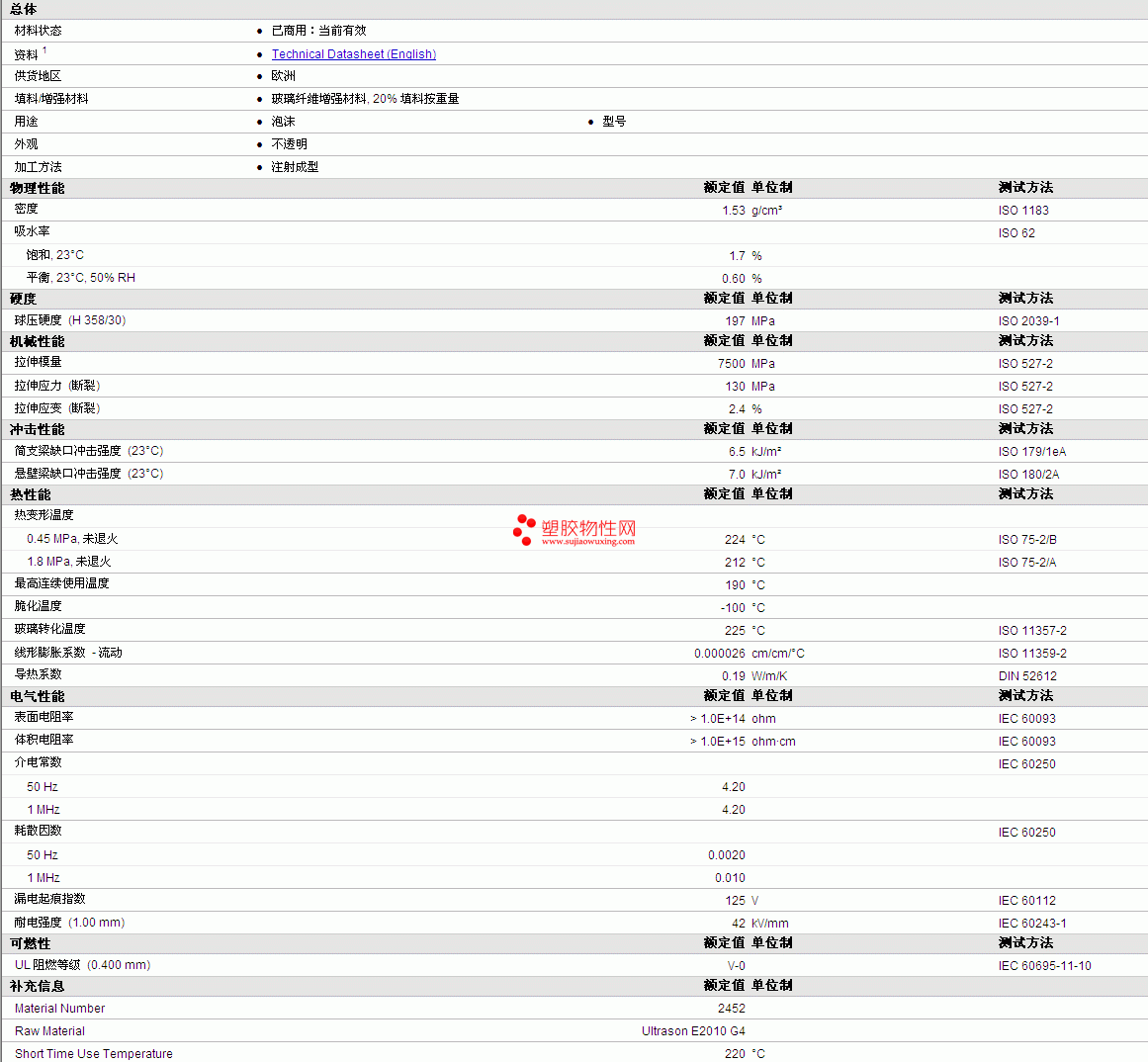The width and height of the screenshot is (1148, 1062).
Task: Select the Ultrason E2010 G4 raw material text
Action: click(x=693, y=1031)
